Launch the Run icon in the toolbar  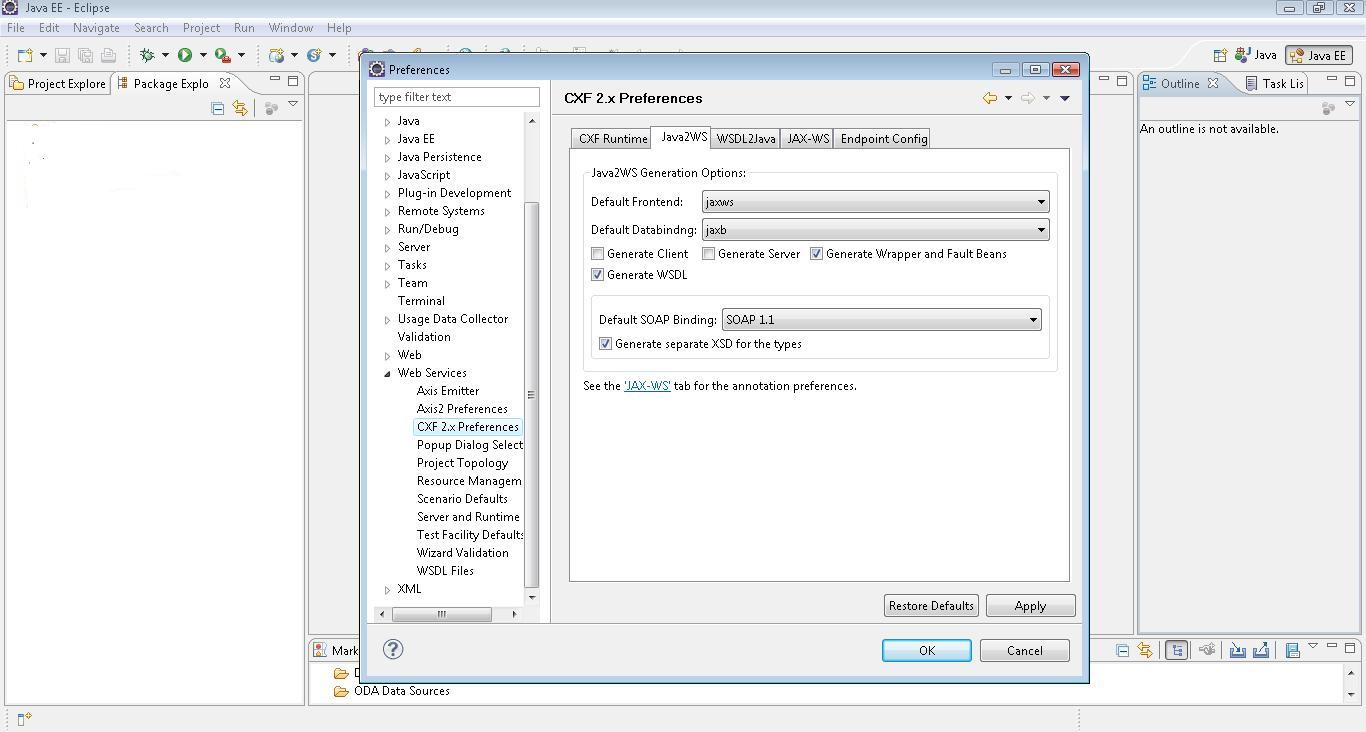pyautogui.click(x=186, y=55)
